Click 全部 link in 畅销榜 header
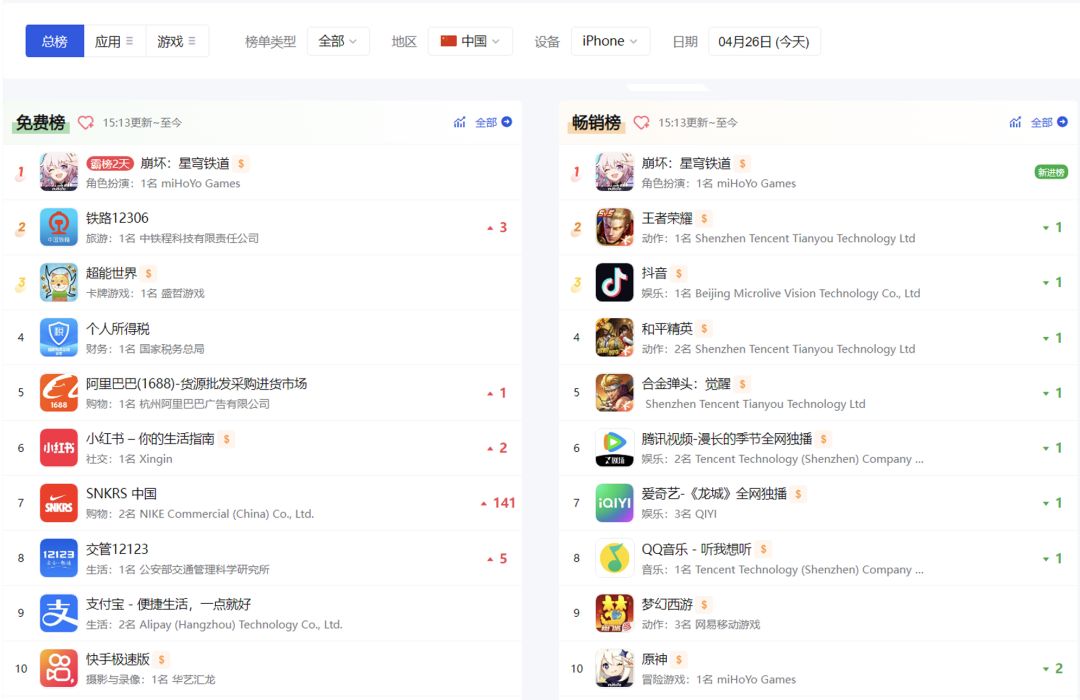Image resolution: width=1080 pixels, height=700 pixels. (x=1049, y=122)
